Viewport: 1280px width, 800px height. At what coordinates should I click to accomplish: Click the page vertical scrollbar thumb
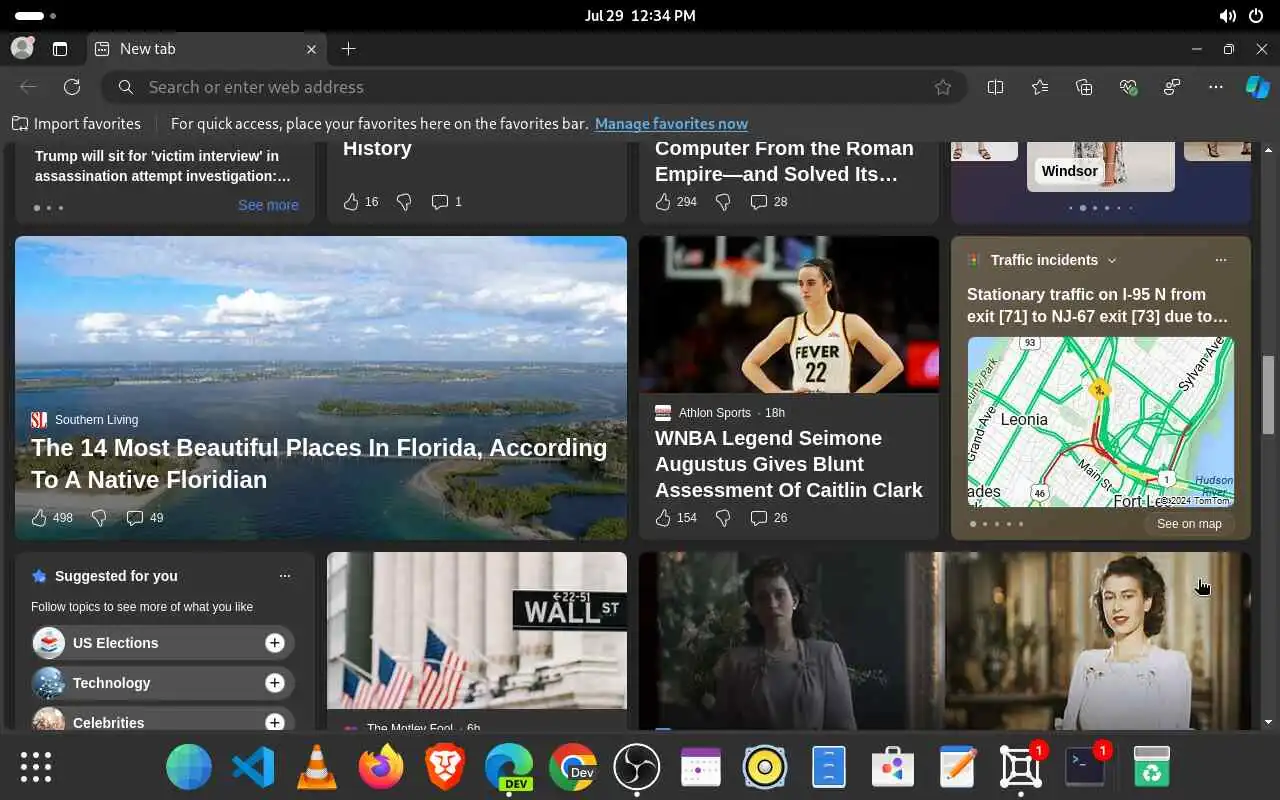point(1268,394)
